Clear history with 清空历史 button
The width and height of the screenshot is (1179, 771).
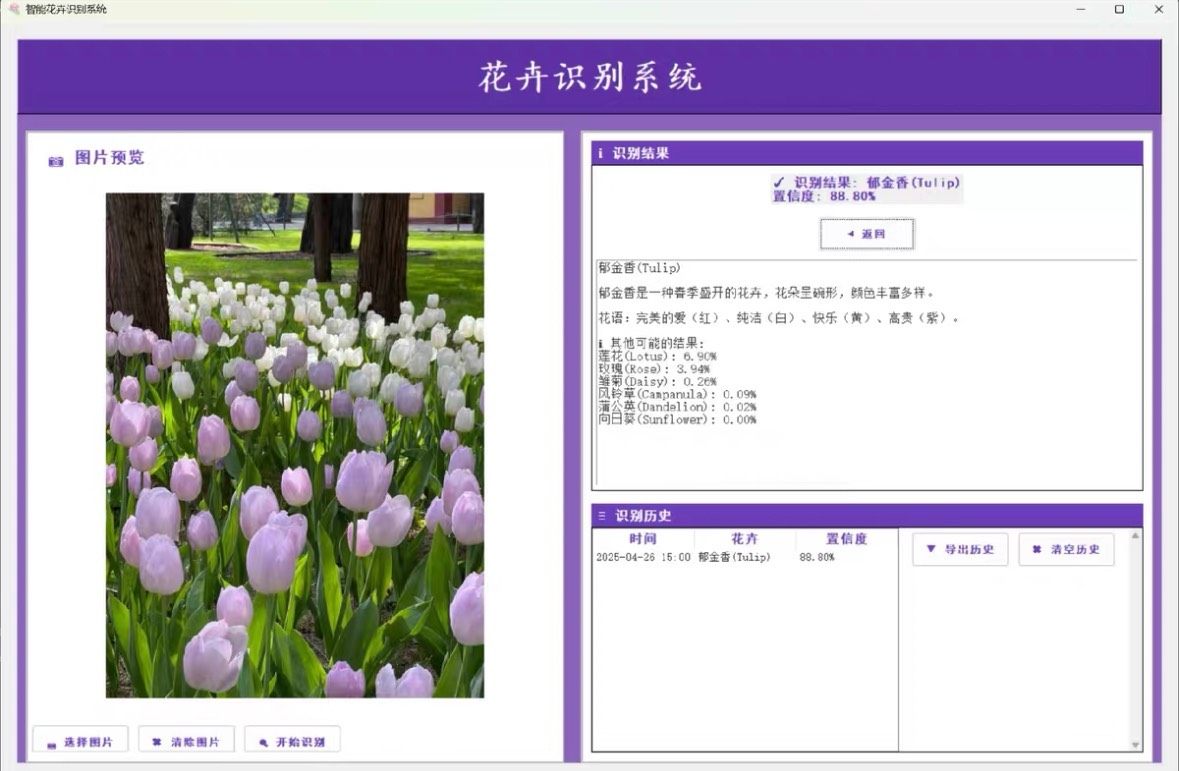(1066, 549)
